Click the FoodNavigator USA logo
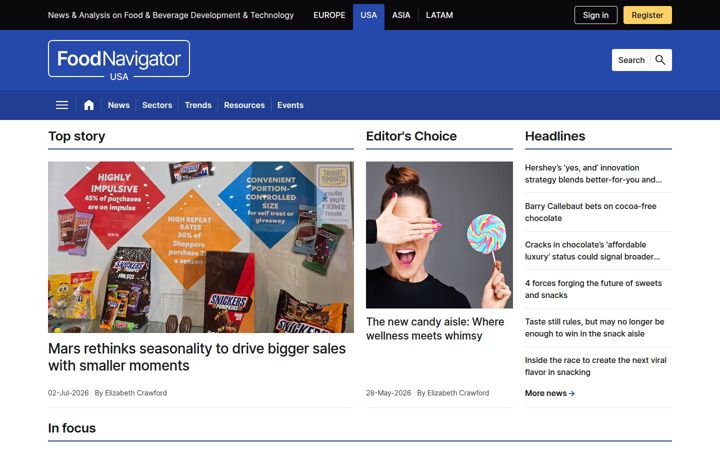720x450 pixels. (119, 61)
